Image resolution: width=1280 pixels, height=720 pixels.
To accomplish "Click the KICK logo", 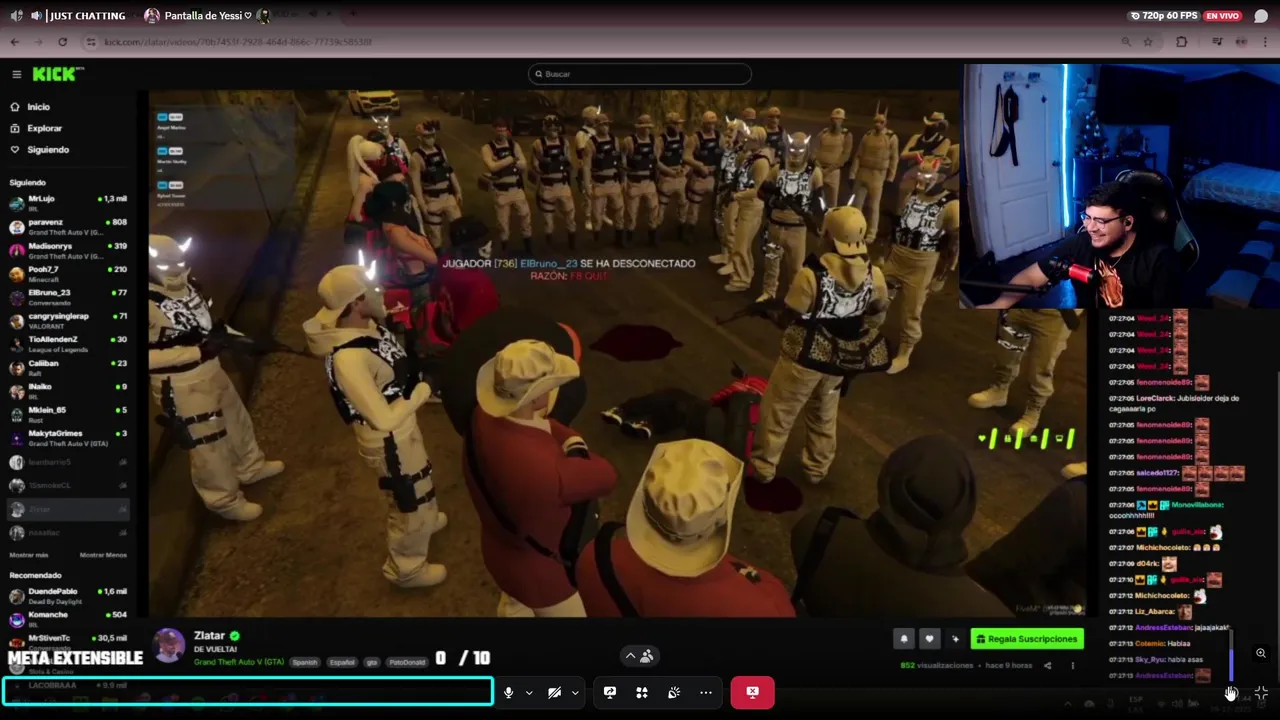I will (58, 74).
